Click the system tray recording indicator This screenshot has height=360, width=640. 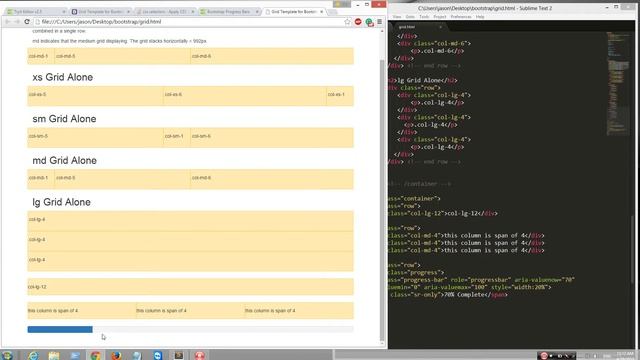point(544,356)
